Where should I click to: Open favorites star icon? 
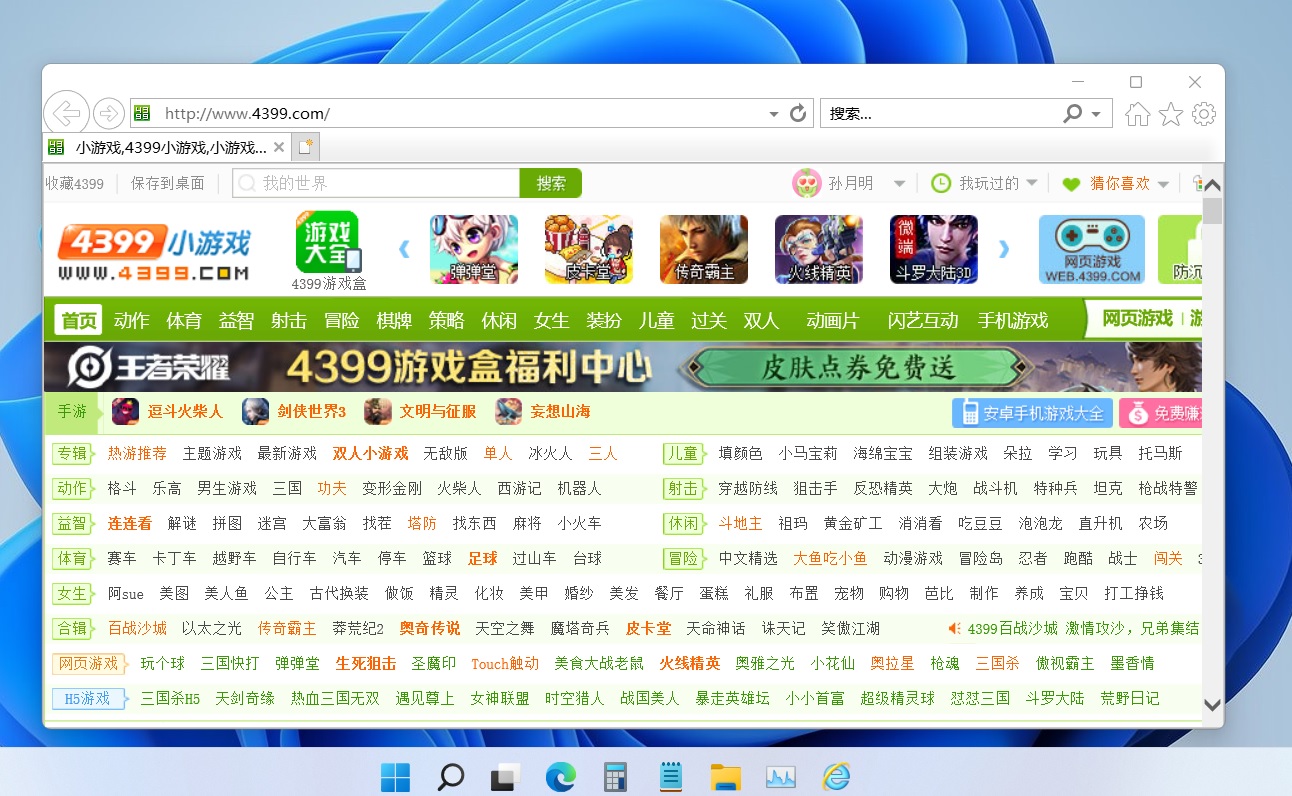coord(1171,114)
